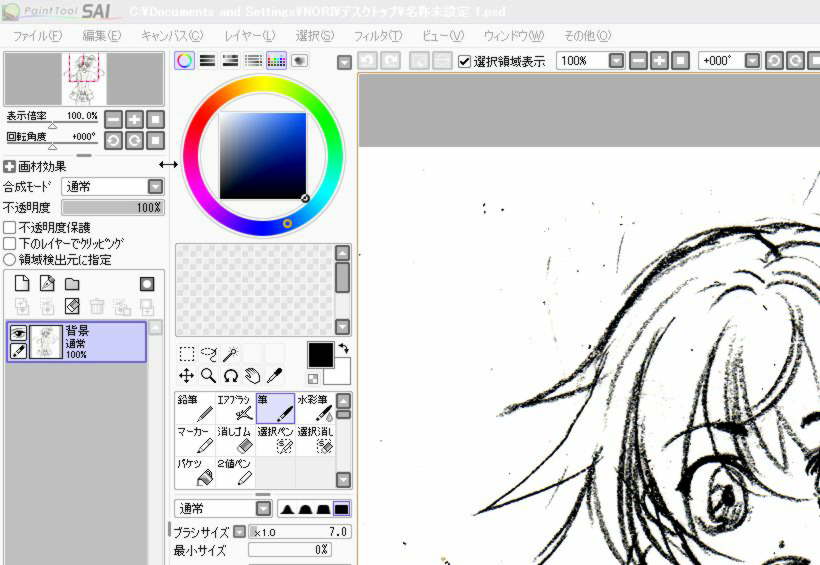The width and height of the screenshot is (820, 565).
Task: Select the バケツ bucket fill tool
Action: pos(195,472)
